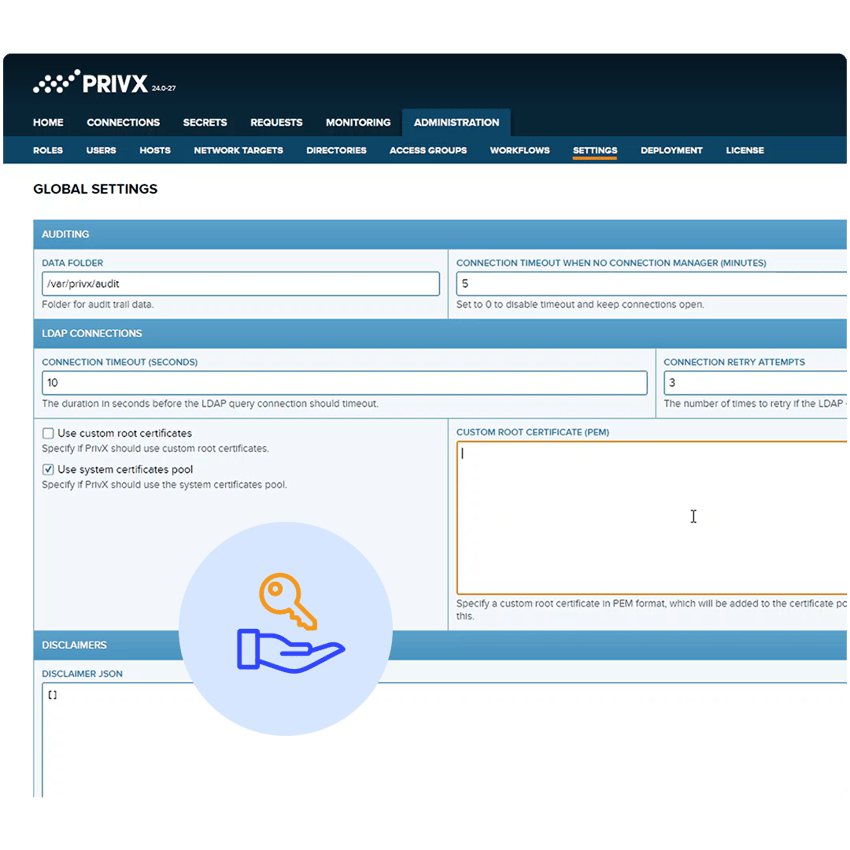Viewport: 850px width, 850px height.
Task: Open the Secrets section
Action: 205,122
